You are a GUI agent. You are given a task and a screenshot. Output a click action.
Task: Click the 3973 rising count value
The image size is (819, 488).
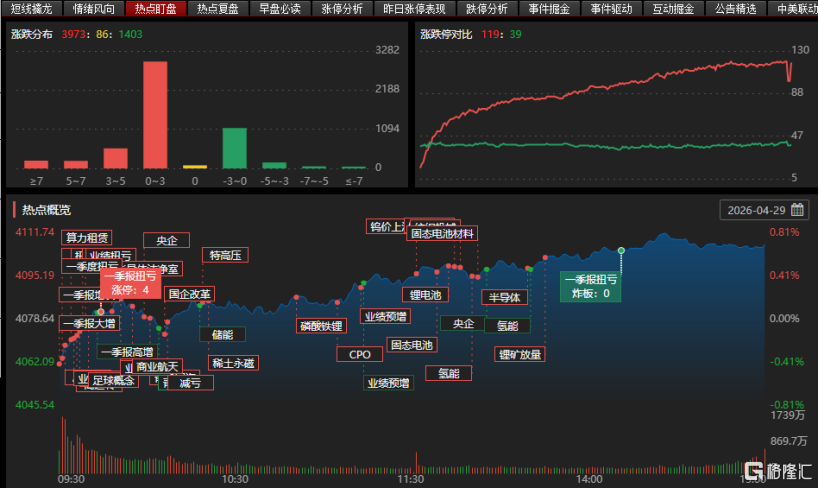coord(73,34)
